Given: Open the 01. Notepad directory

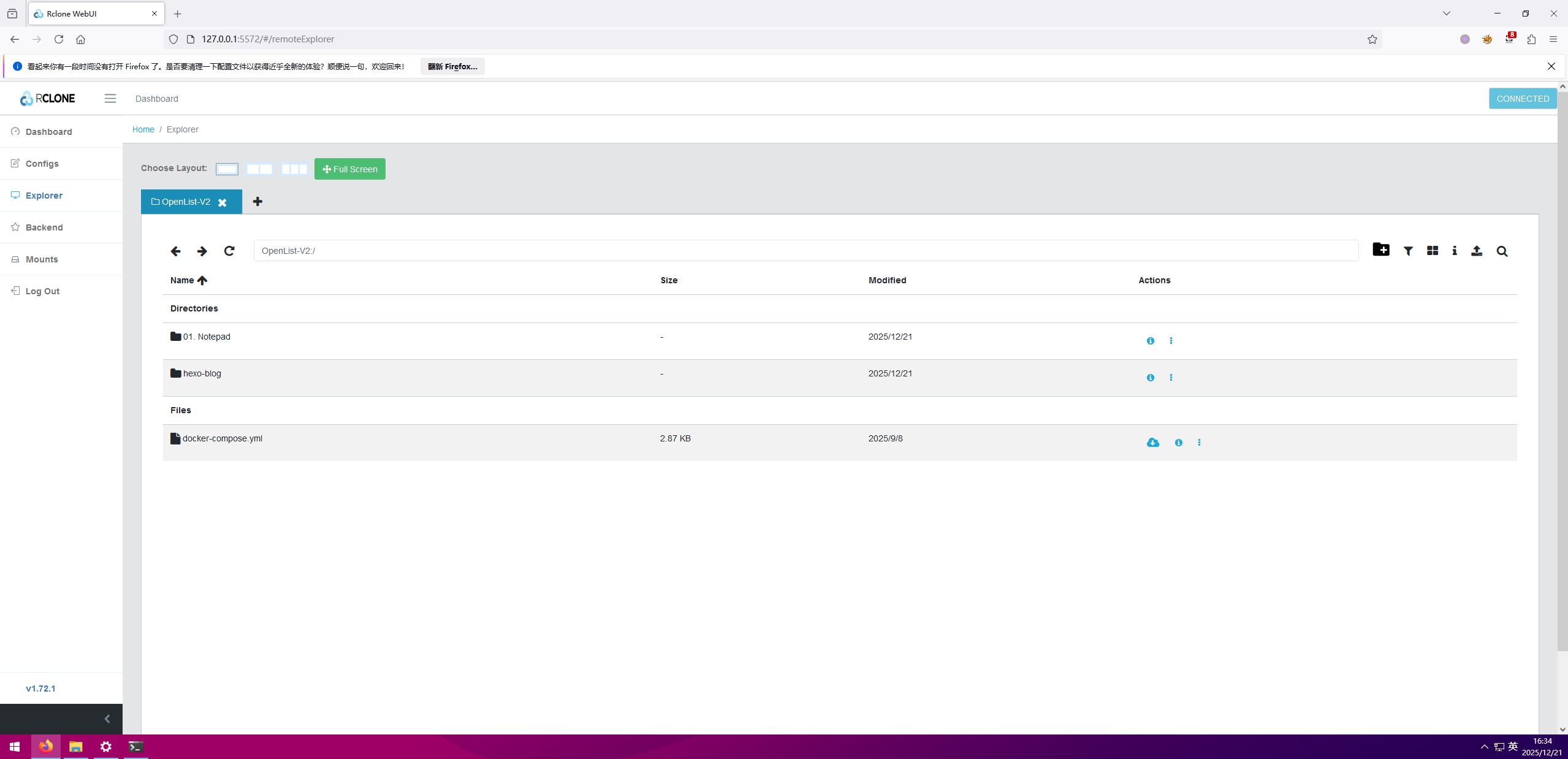Looking at the screenshot, I should [x=207, y=337].
